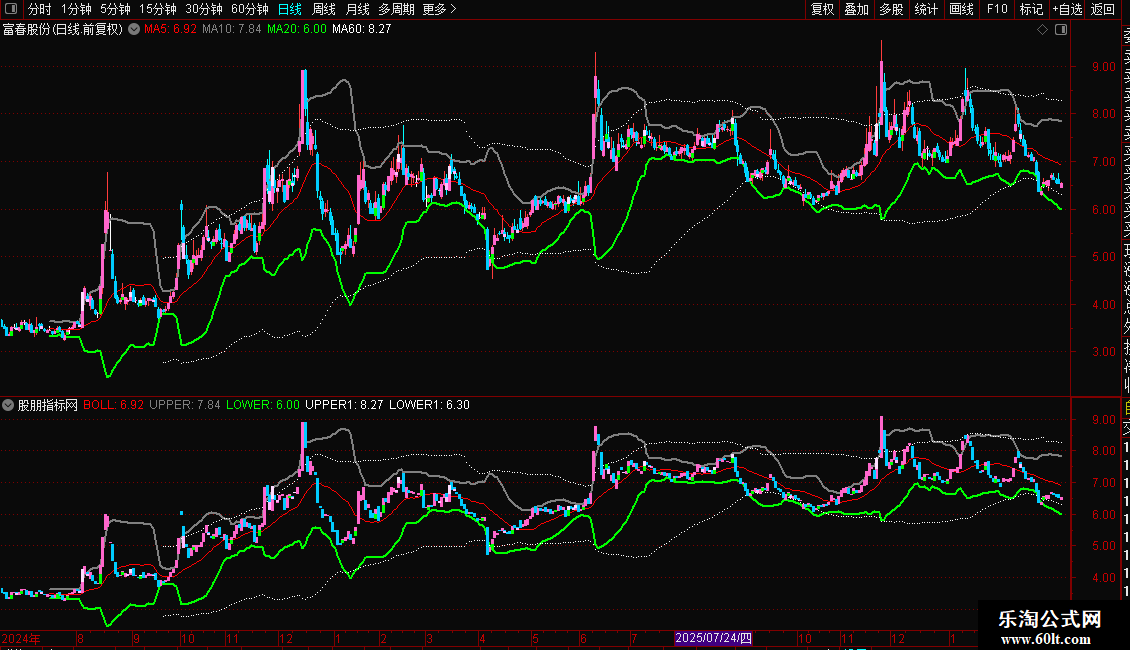Click the diamond marker icon above the chart

(1042, 30)
